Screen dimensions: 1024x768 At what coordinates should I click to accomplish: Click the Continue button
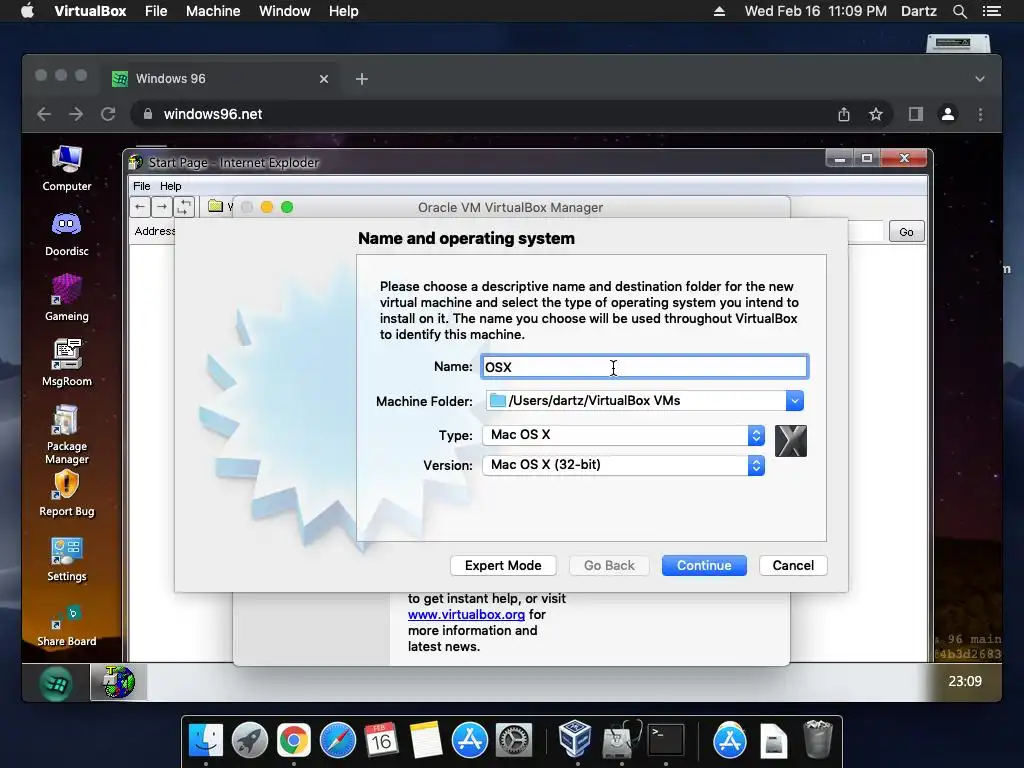[704, 566]
